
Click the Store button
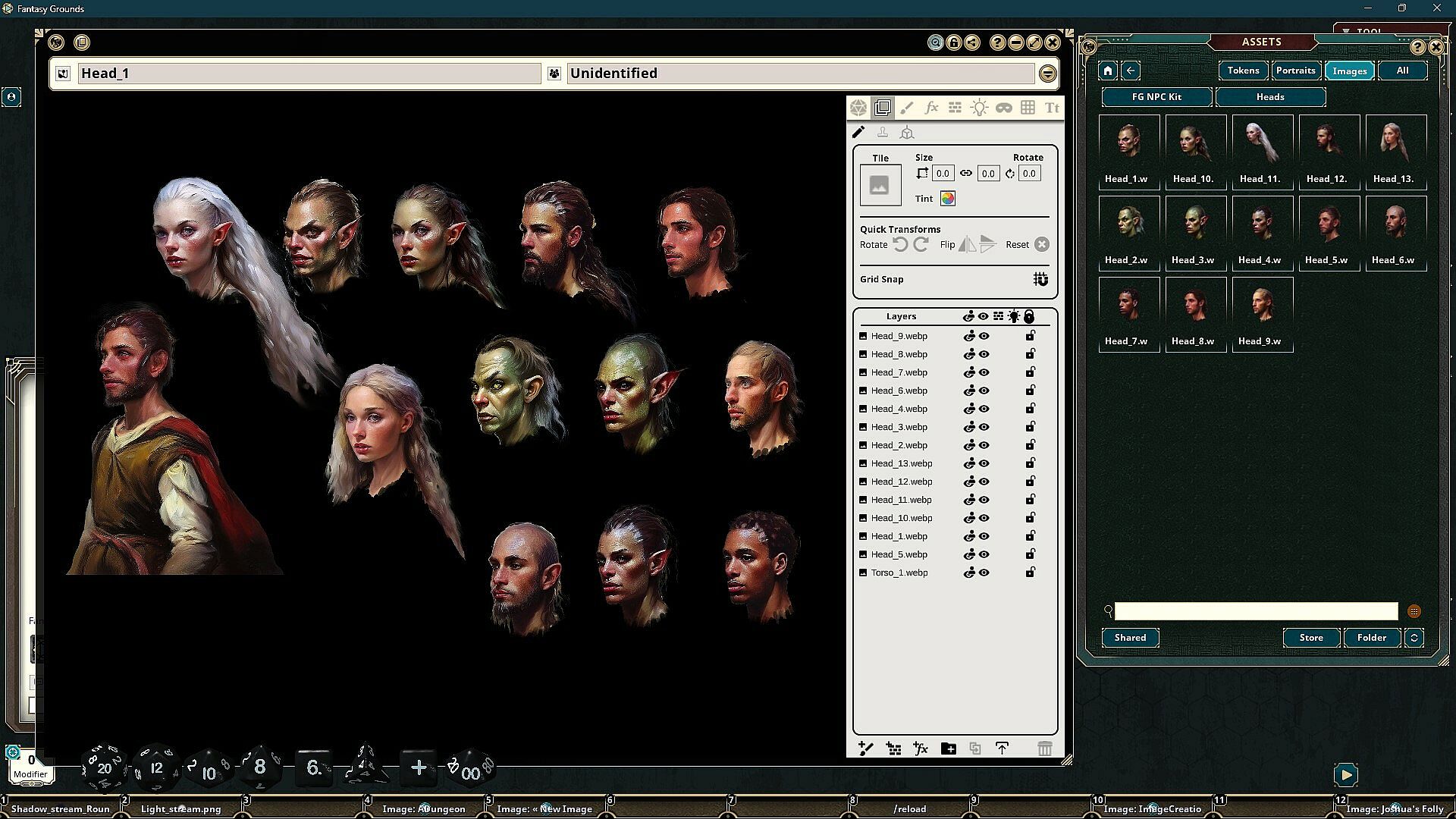coord(1310,638)
